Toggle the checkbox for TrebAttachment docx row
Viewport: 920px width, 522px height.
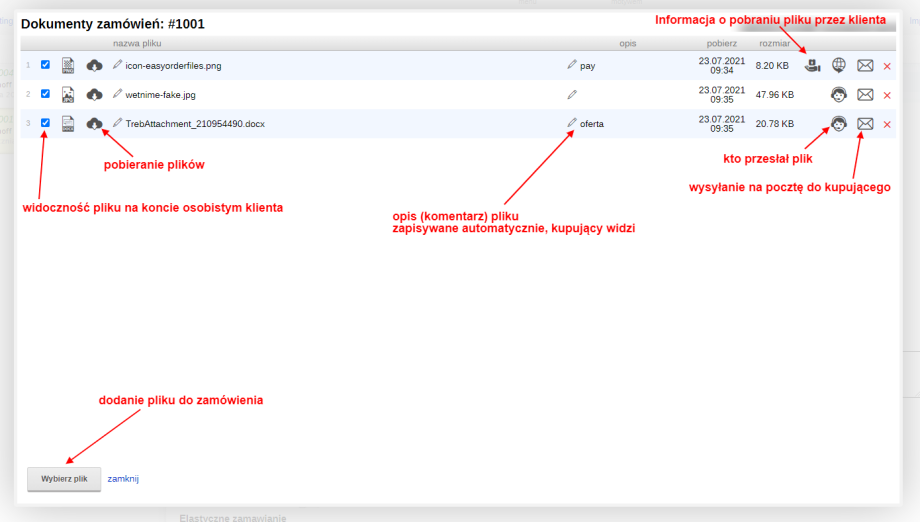tap(45, 123)
